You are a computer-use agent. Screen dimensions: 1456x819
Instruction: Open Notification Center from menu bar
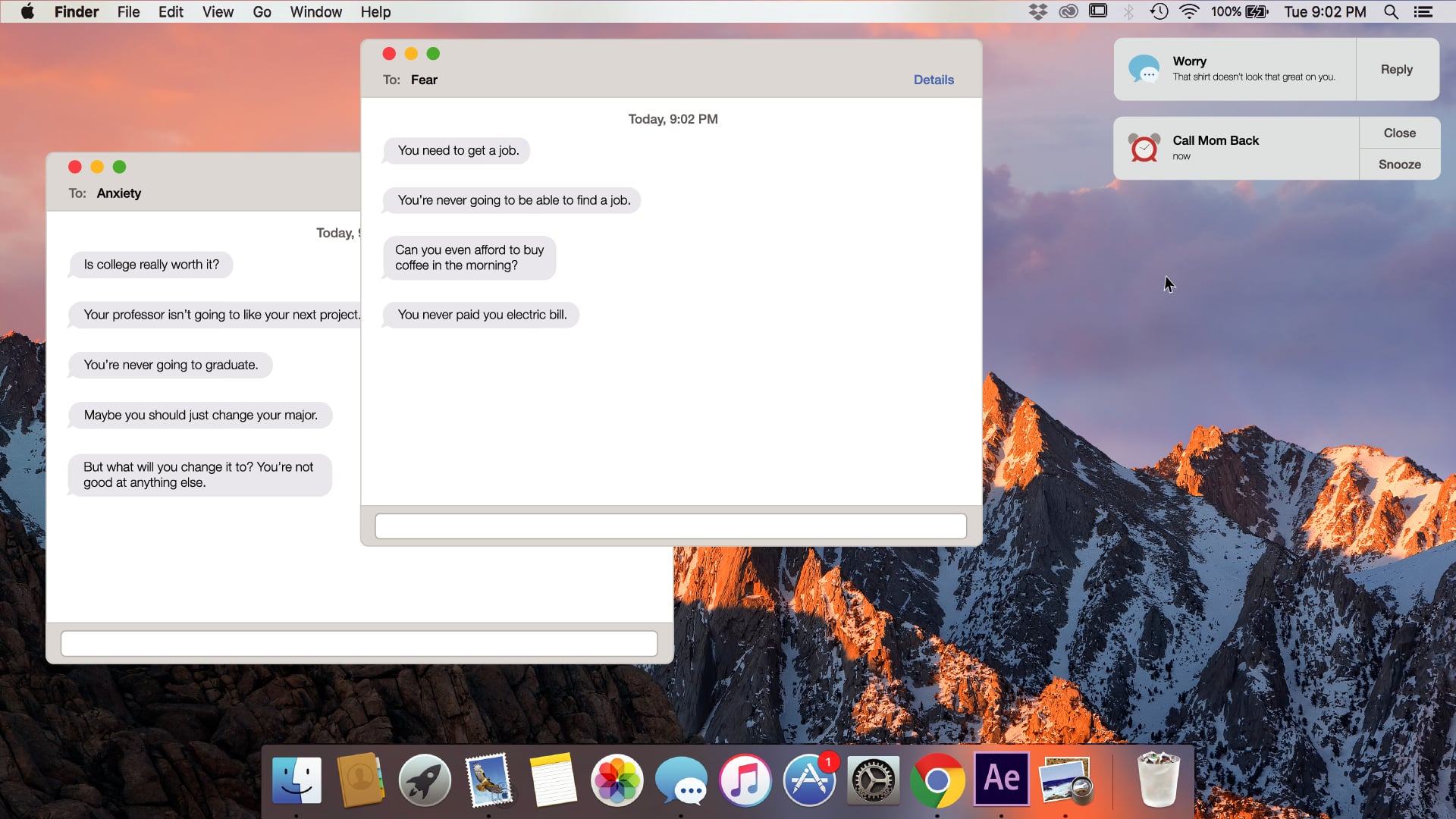click(1423, 11)
